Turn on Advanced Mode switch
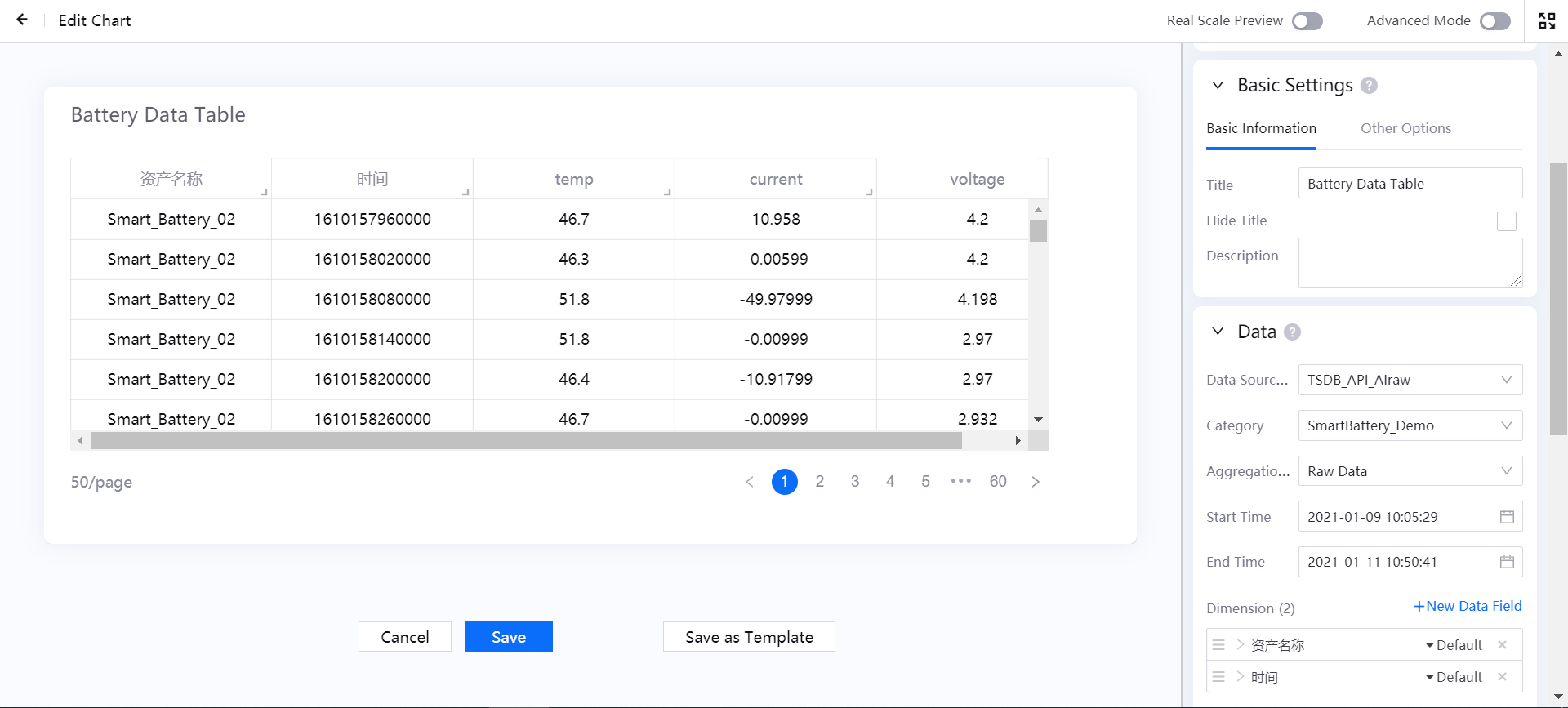The image size is (1568, 708). 1494,21
